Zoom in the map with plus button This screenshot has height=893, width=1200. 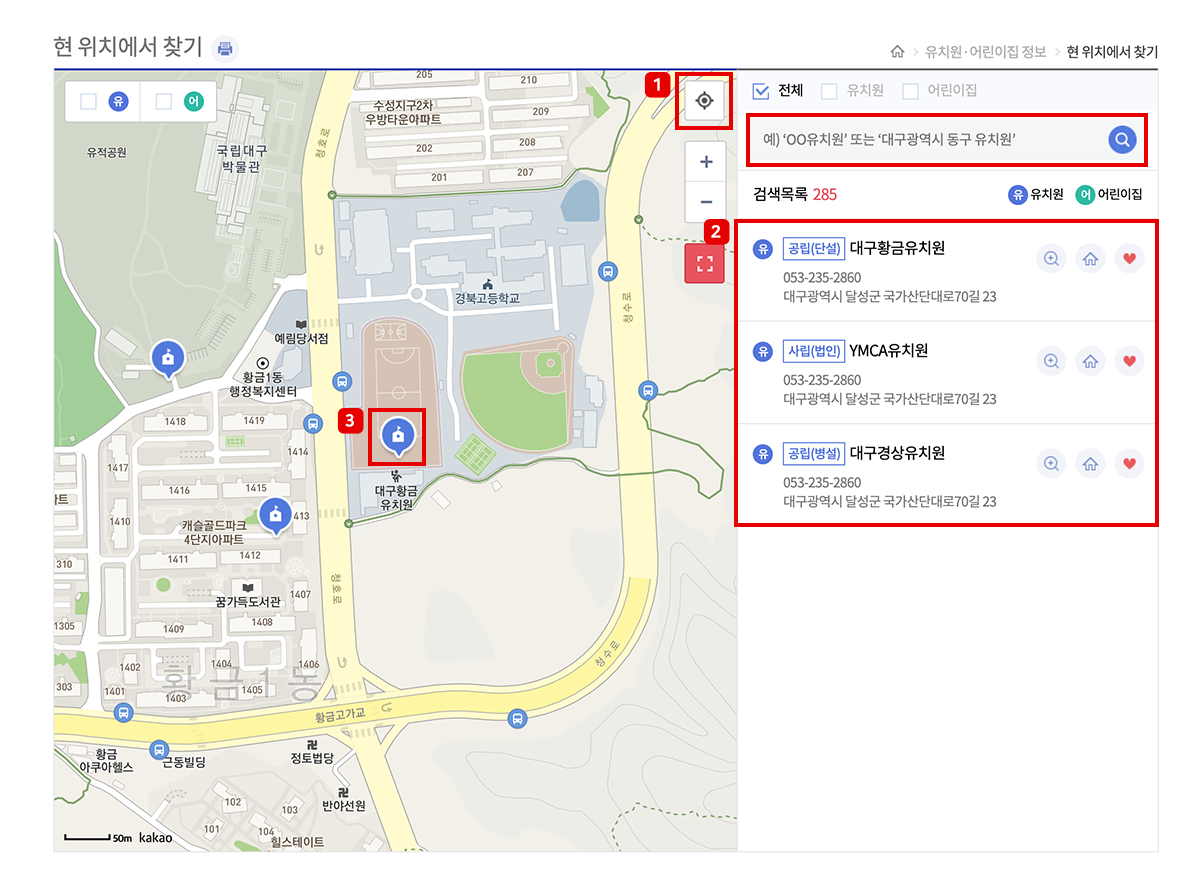tap(706, 162)
